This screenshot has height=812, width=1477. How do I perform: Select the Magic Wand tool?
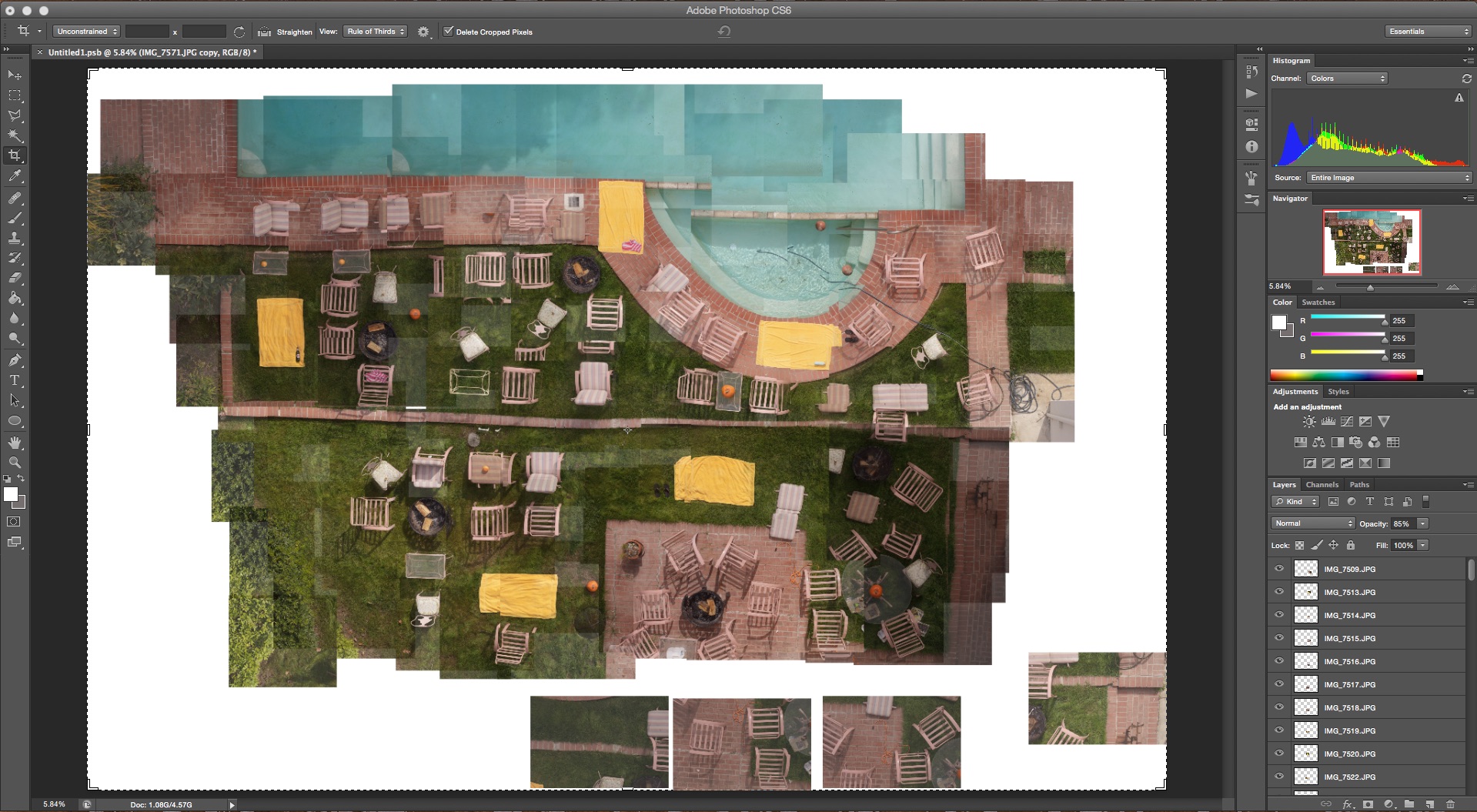[15, 135]
